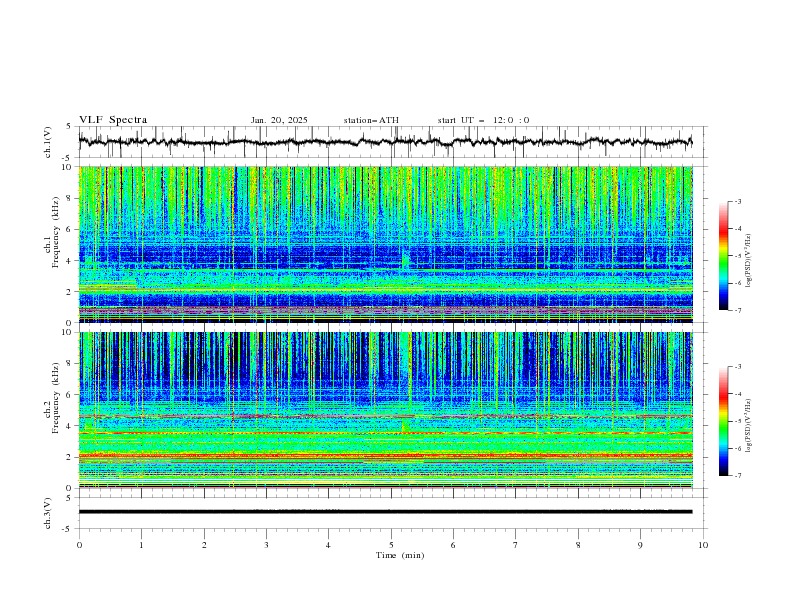Click the "ch.3(V)" axis label
The width and height of the screenshot is (792, 612).
point(48,513)
